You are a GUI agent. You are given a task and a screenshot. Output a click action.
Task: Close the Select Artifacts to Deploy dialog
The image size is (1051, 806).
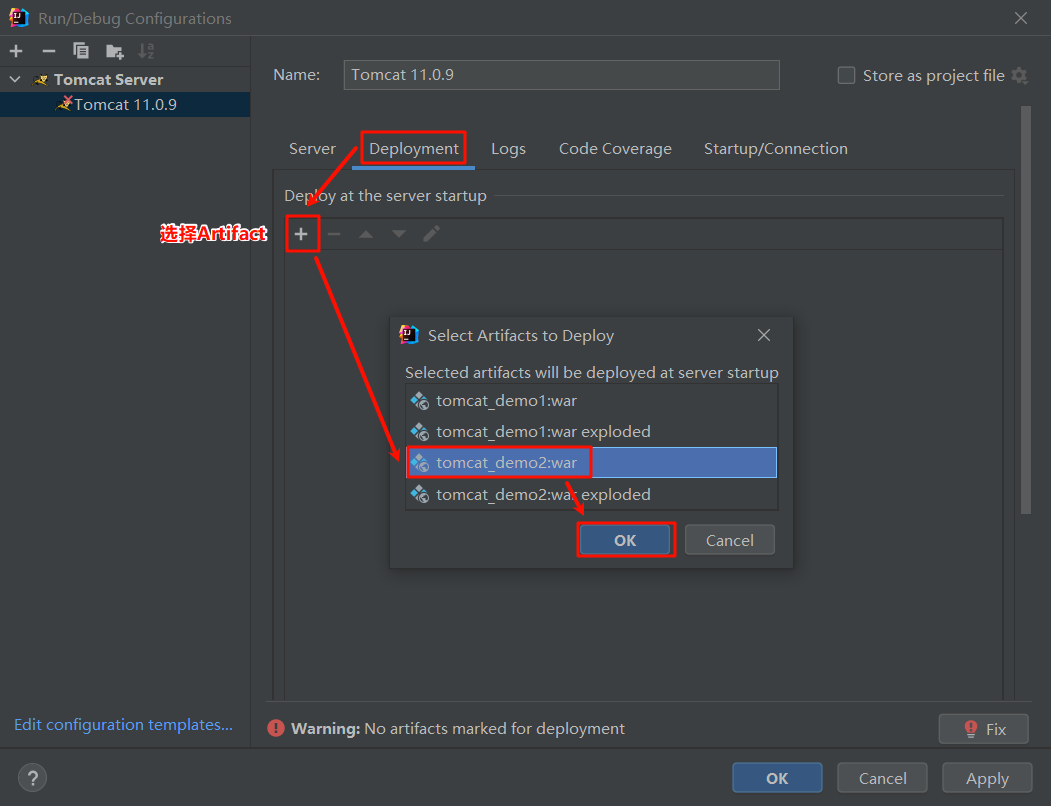pos(763,335)
